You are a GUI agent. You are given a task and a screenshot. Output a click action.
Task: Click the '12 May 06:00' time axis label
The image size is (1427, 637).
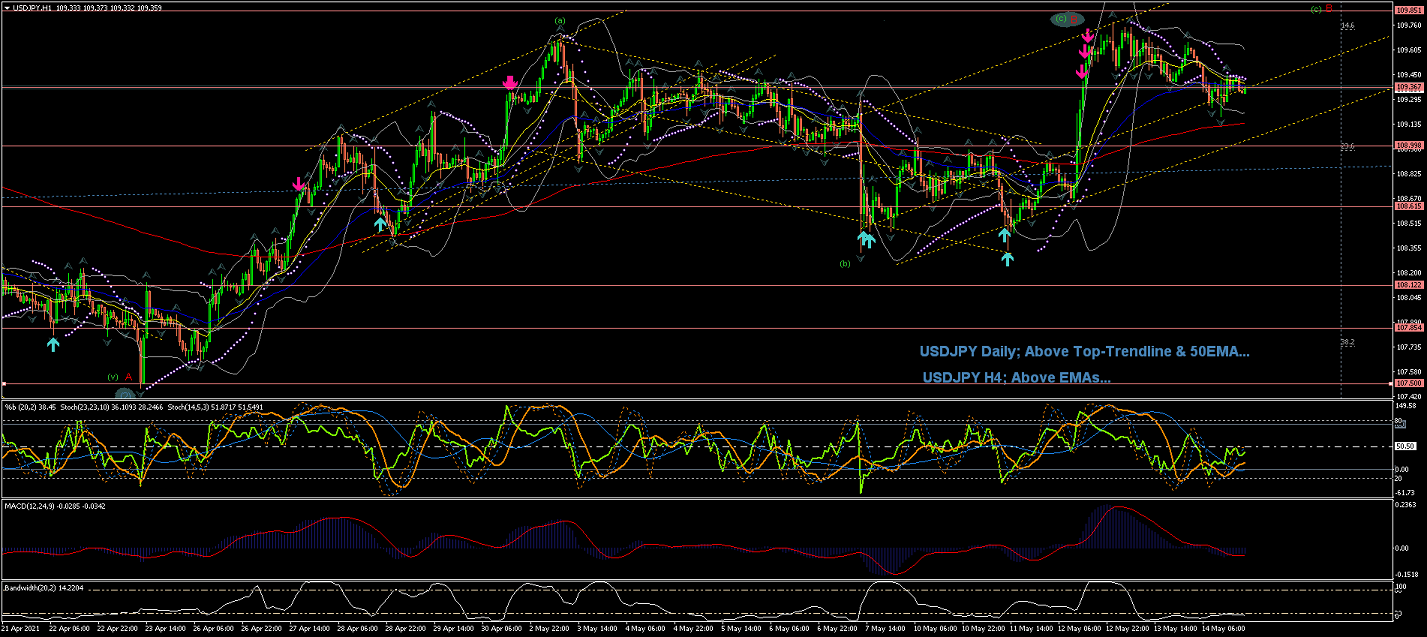coord(1077,630)
